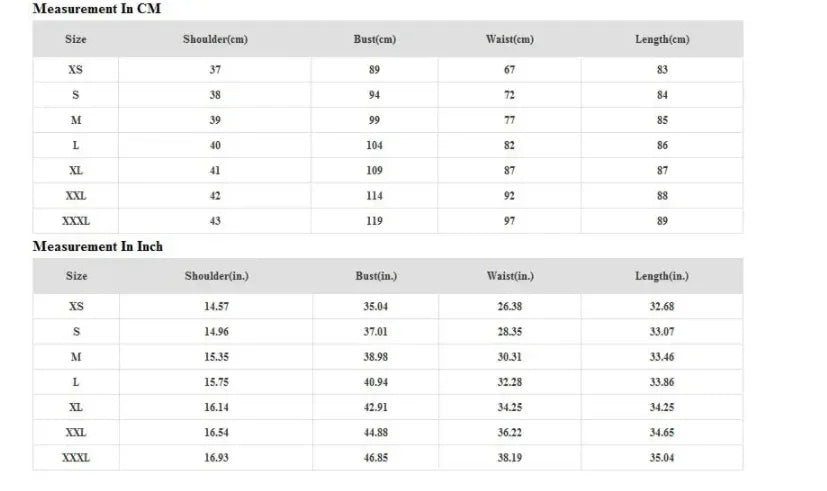This screenshot has width=827, height=491.
Task: Click the "Measurement In Inch" heading
Action: click(98, 246)
